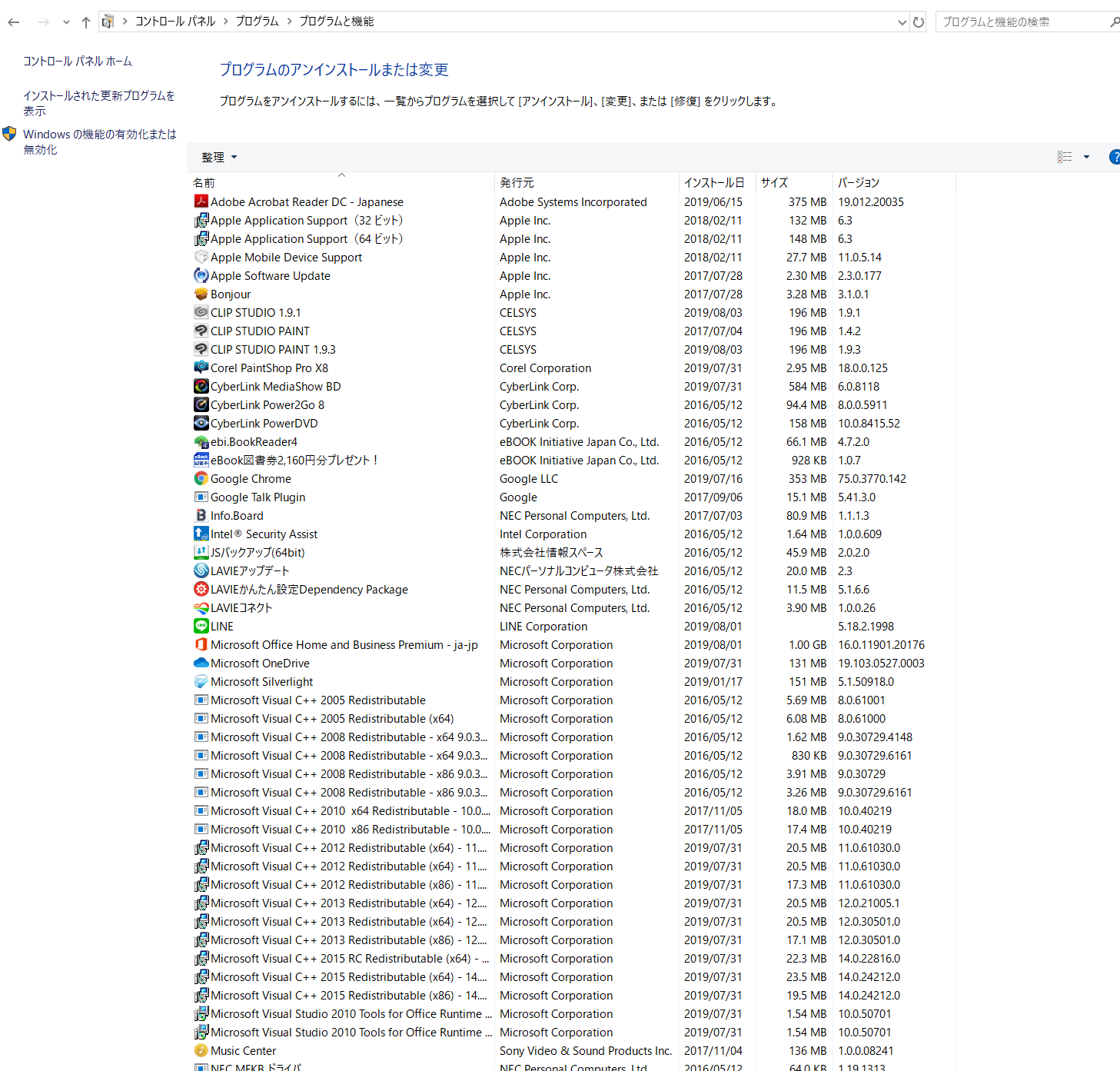The height and width of the screenshot is (1071, 1120).
Task: Click the refresh button beside address bar
Action: pyautogui.click(x=918, y=22)
